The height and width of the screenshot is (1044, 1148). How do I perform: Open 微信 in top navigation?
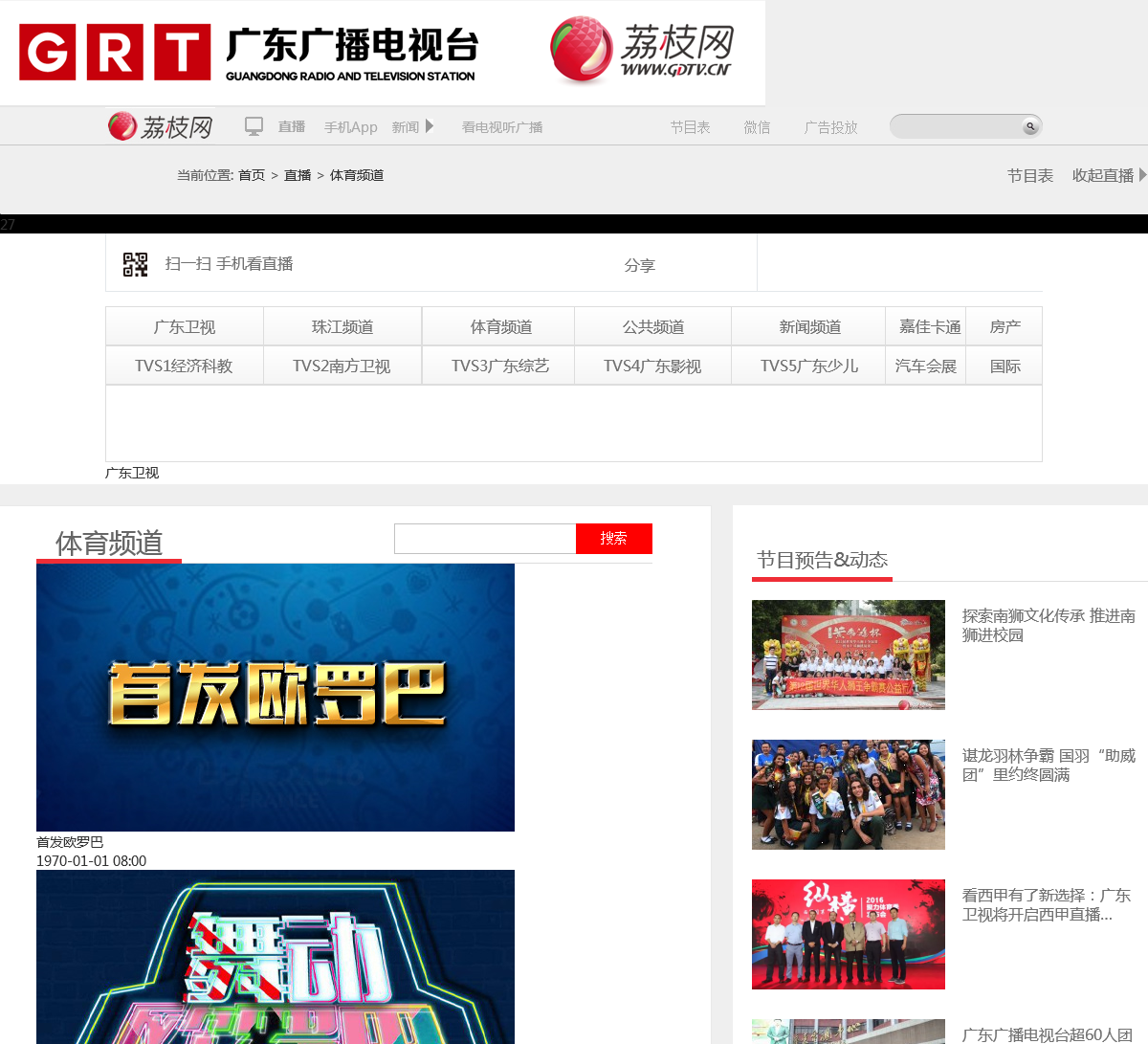tap(757, 127)
